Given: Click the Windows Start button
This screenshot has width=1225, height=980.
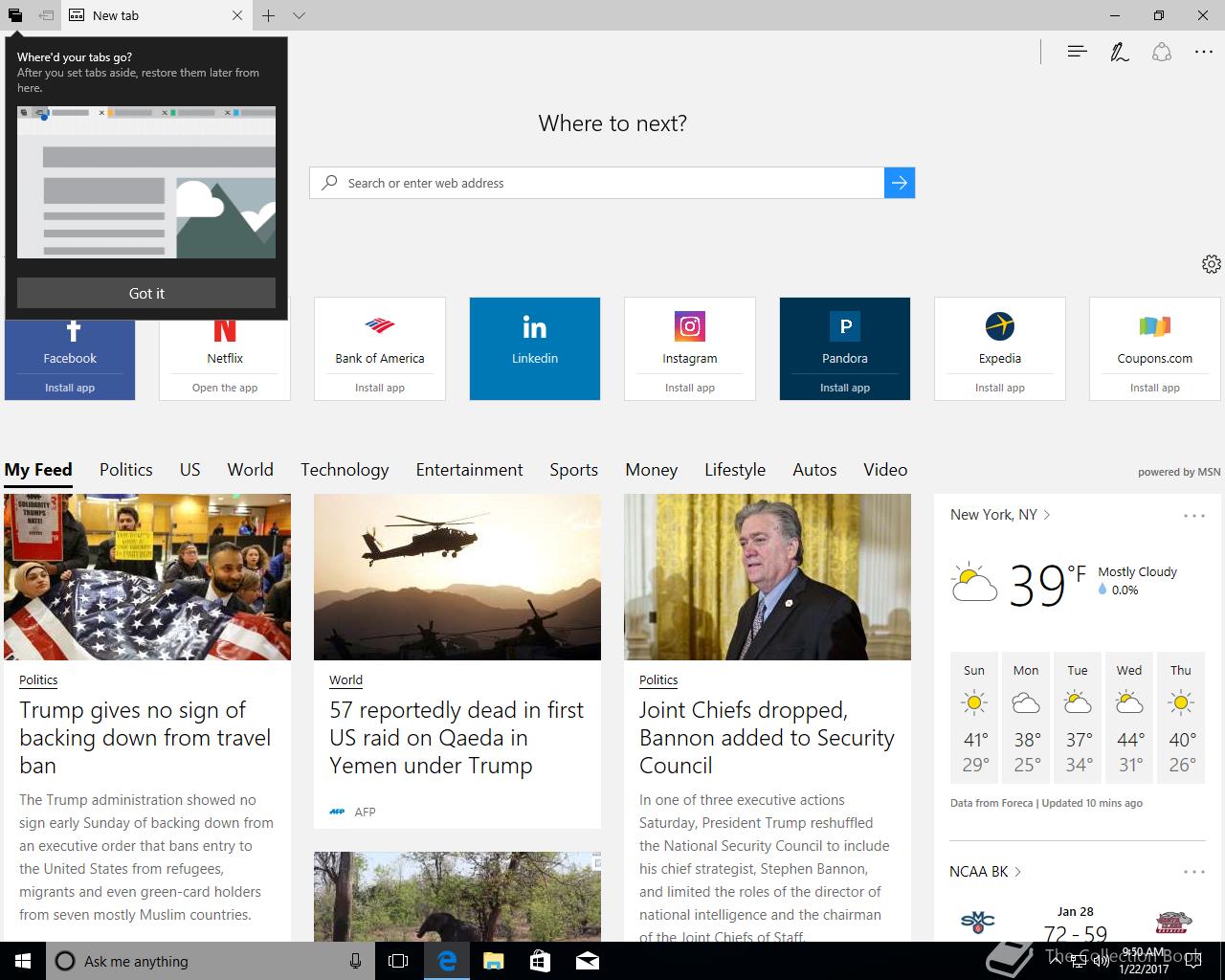Looking at the screenshot, I should 23,961.
